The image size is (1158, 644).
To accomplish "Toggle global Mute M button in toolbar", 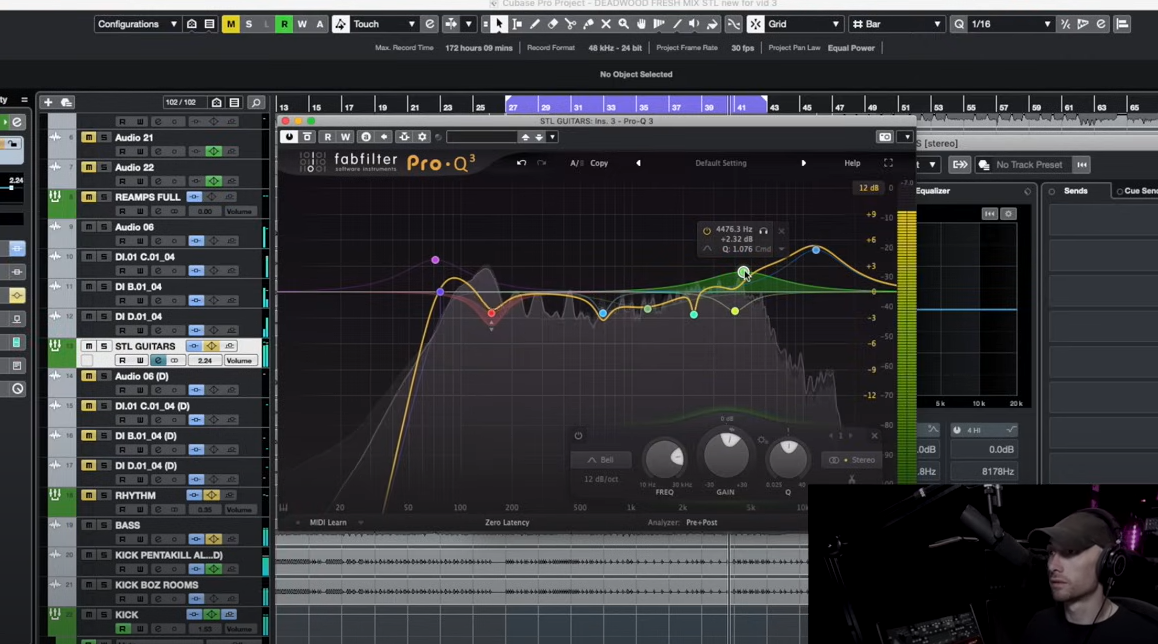I will click(x=230, y=24).
